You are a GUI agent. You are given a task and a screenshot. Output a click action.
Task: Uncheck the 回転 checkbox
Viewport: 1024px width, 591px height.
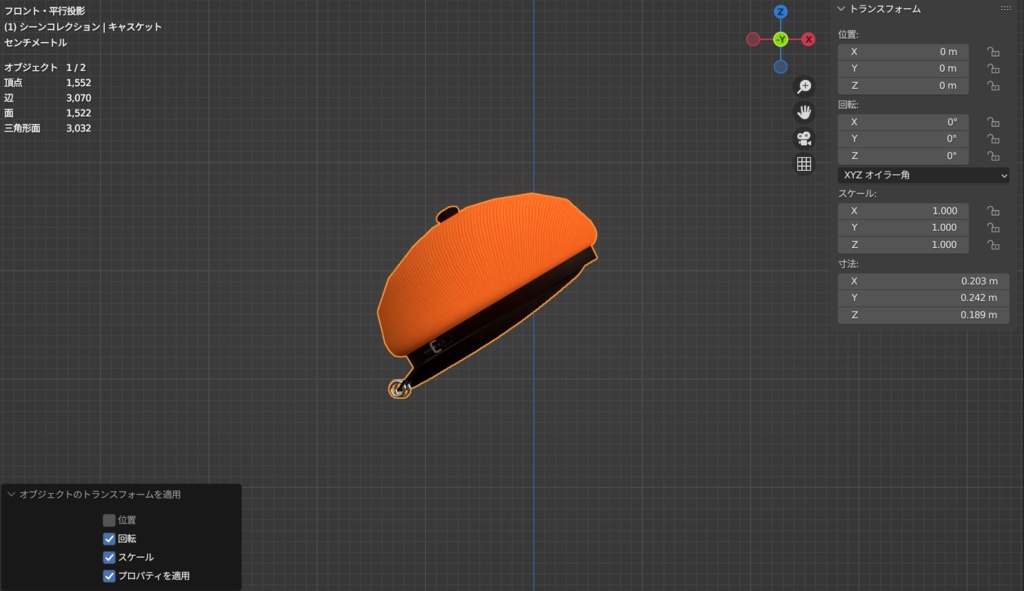coord(109,539)
